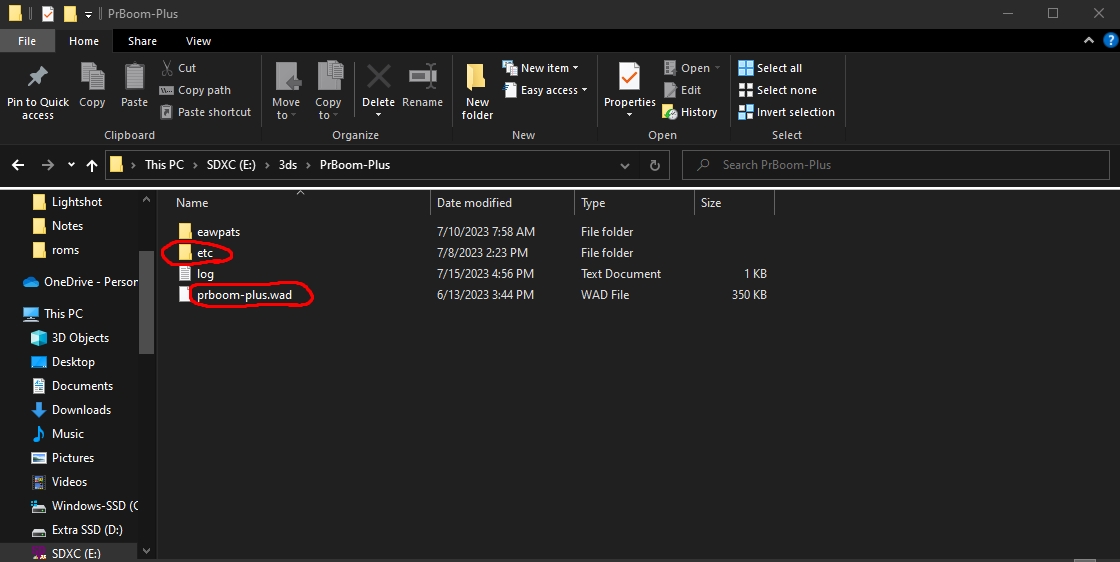The image size is (1120, 562).
Task: Select Paste shortcut in the ribbon
Action: click(x=206, y=112)
